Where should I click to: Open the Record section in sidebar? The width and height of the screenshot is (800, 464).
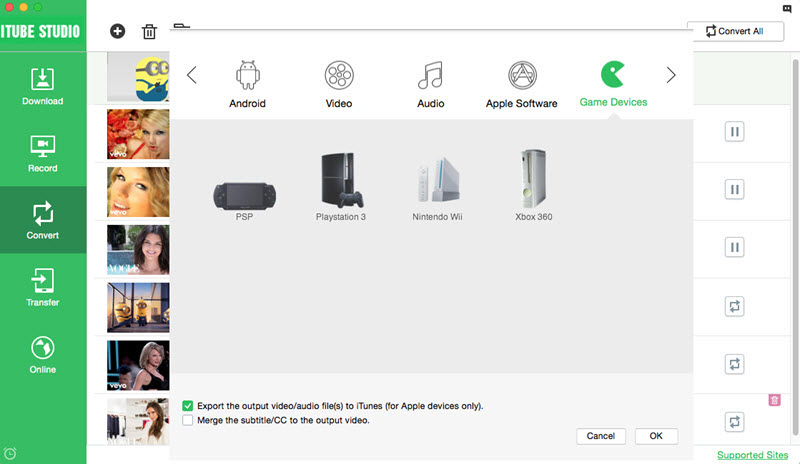(43, 154)
